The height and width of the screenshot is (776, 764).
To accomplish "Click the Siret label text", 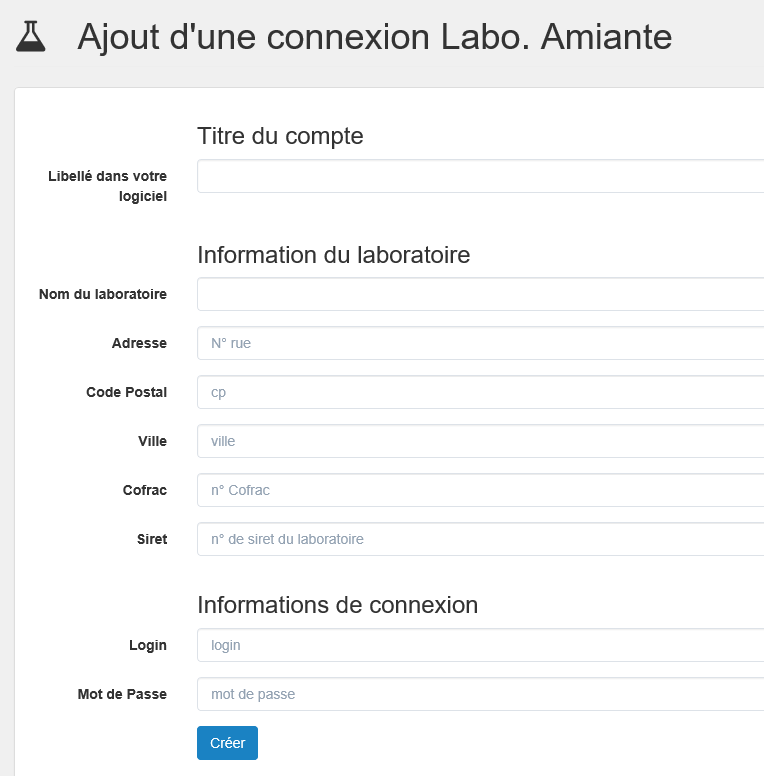I will tap(152, 539).
